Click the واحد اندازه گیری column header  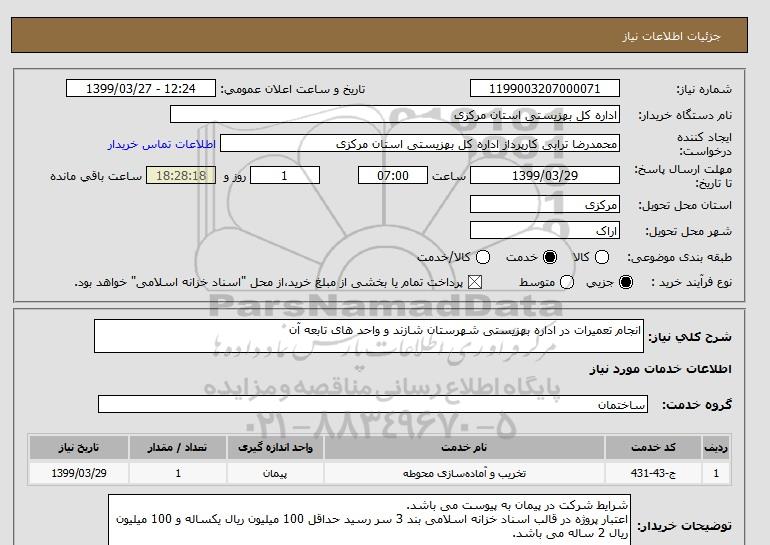click(x=275, y=447)
